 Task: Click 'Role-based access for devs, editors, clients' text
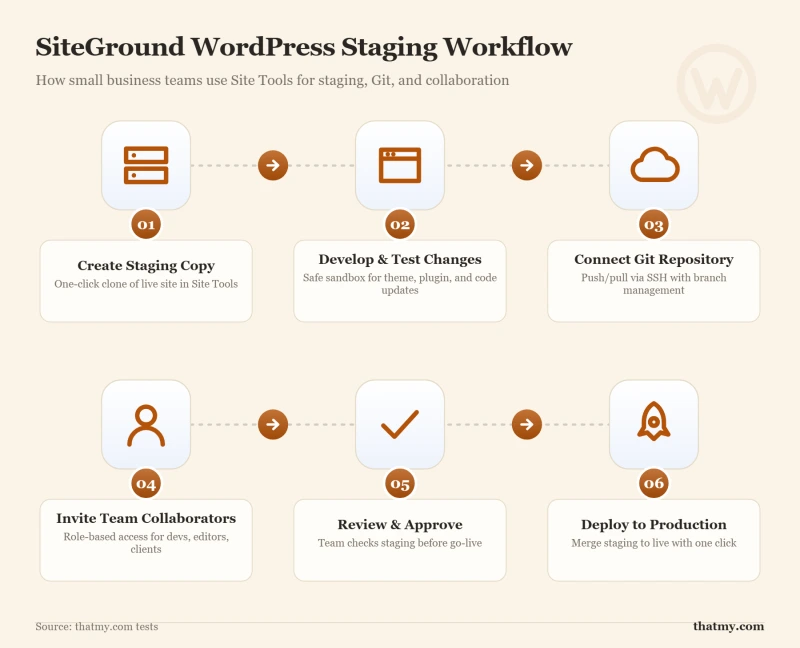[x=146, y=543]
